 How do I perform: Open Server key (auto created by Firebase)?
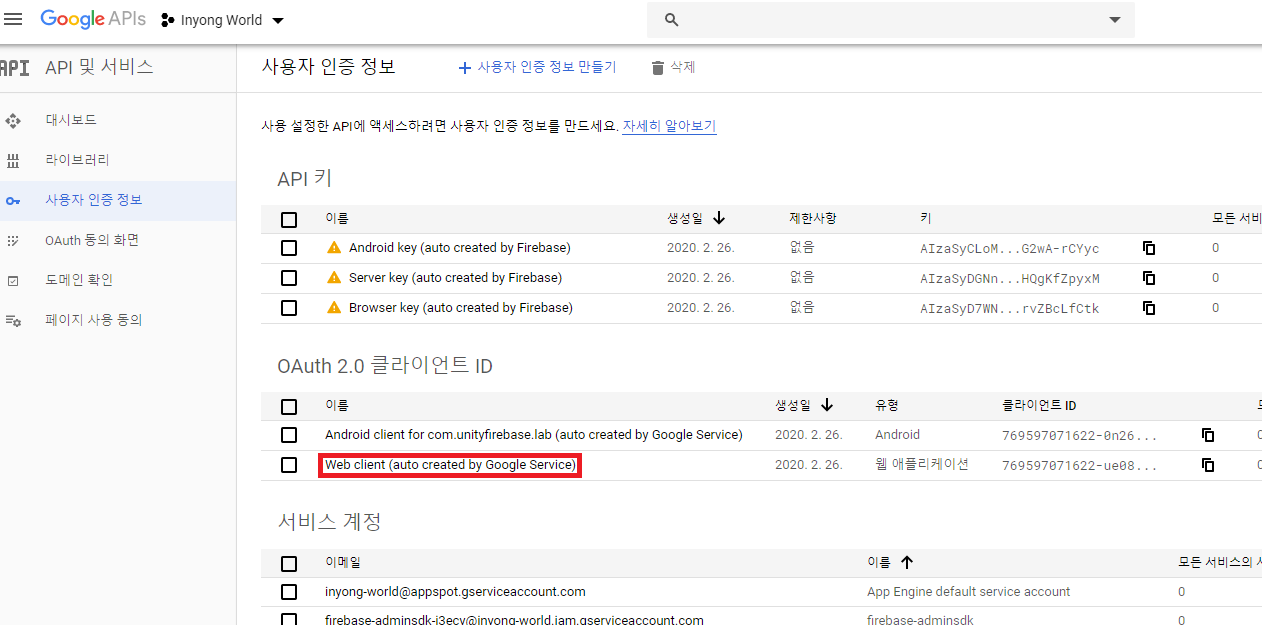456,278
